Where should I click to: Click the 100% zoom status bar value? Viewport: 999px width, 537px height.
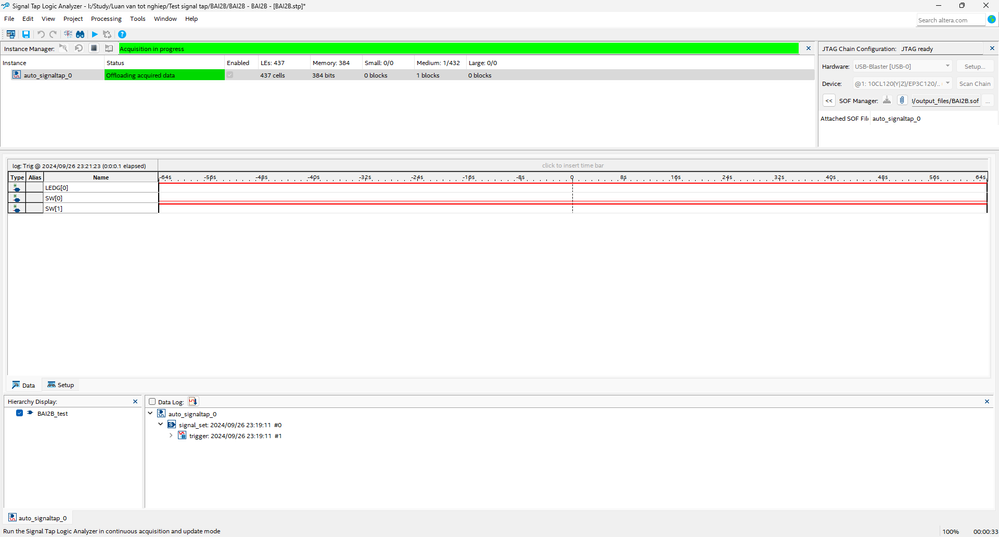(x=951, y=531)
